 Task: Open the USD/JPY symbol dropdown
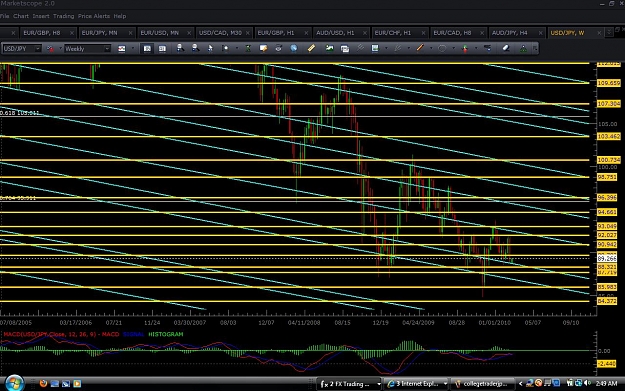37,49
